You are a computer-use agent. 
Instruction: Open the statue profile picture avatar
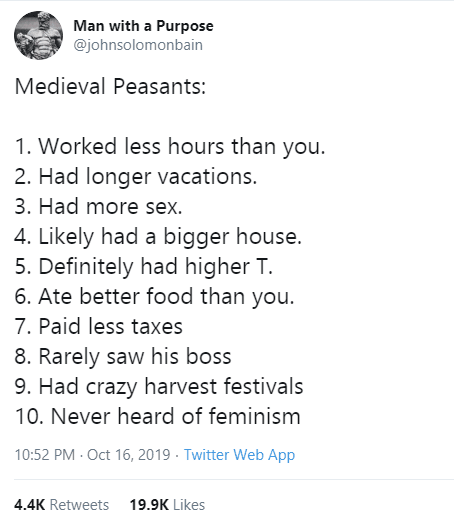38,35
